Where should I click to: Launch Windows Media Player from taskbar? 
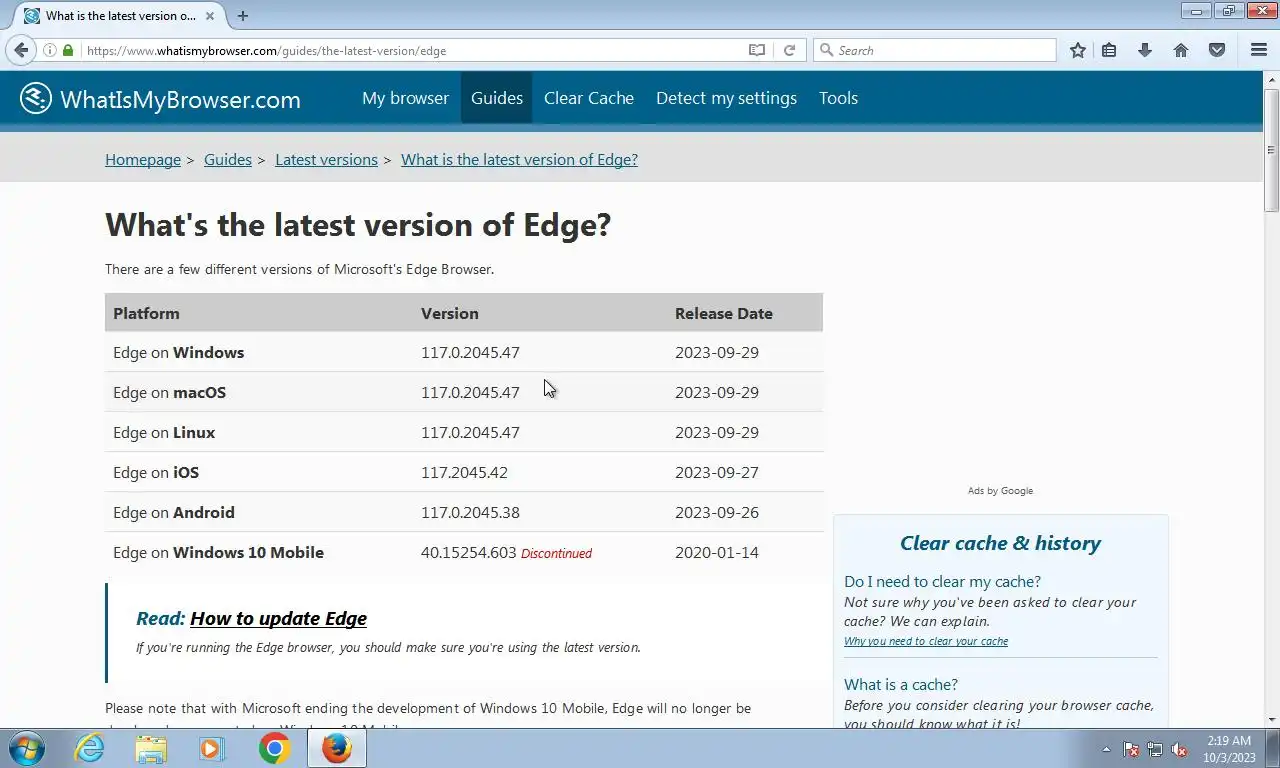click(212, 748)
